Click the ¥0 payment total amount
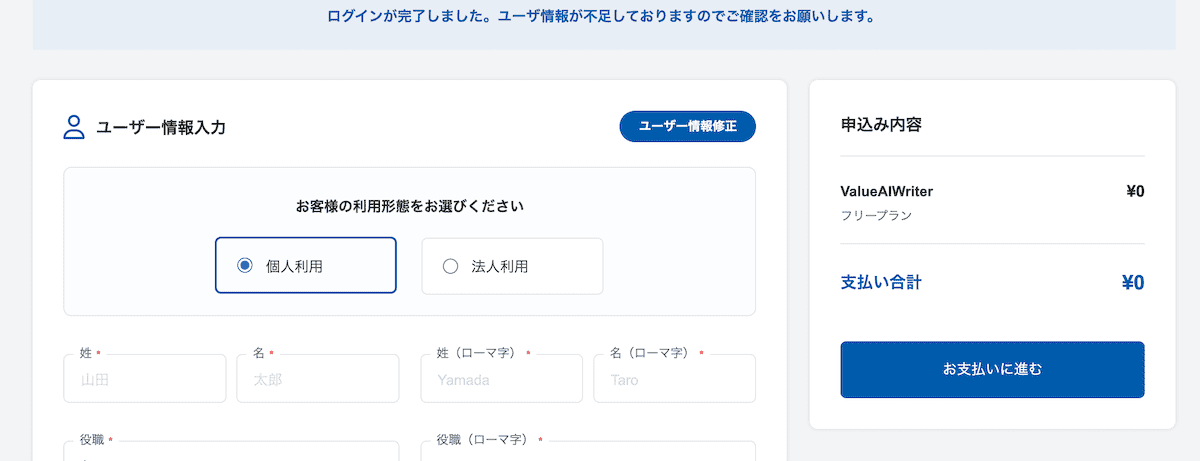 tap(1132, 283)
